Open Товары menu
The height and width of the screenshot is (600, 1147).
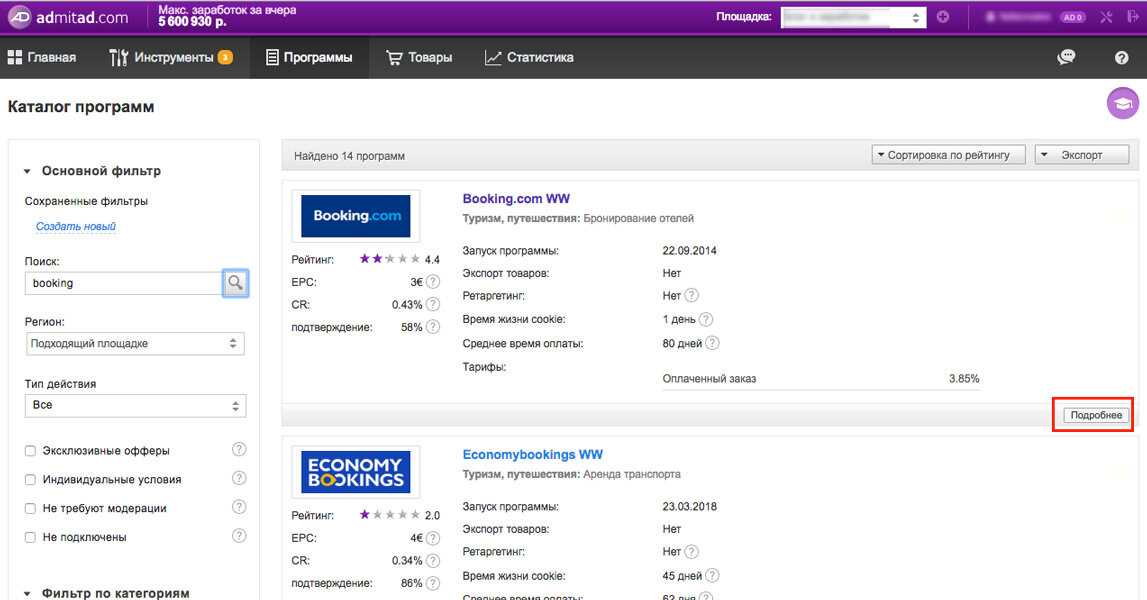pyautogui.click(x=419, y=57)
